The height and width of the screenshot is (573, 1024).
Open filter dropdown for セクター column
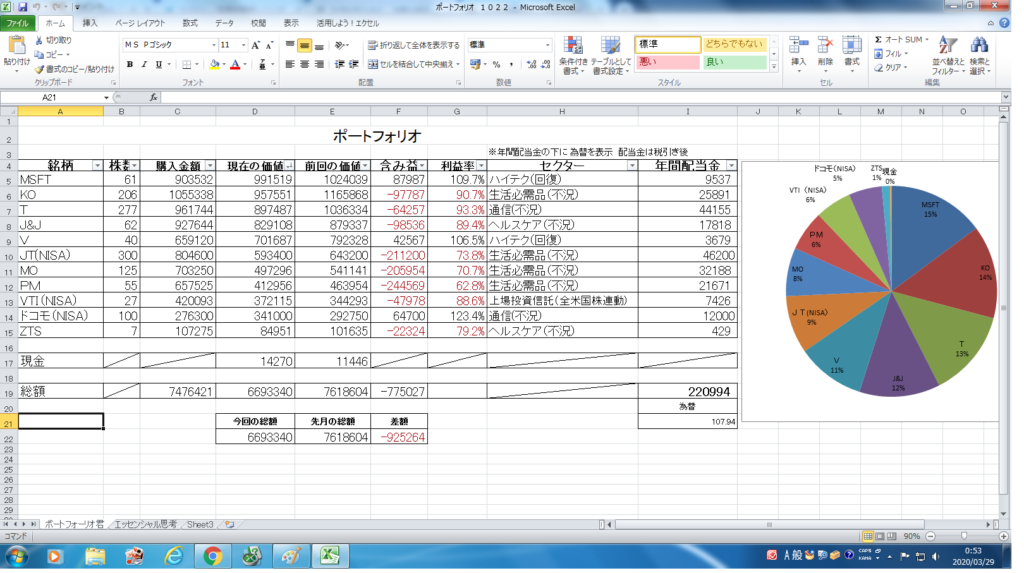pos(632,166)
